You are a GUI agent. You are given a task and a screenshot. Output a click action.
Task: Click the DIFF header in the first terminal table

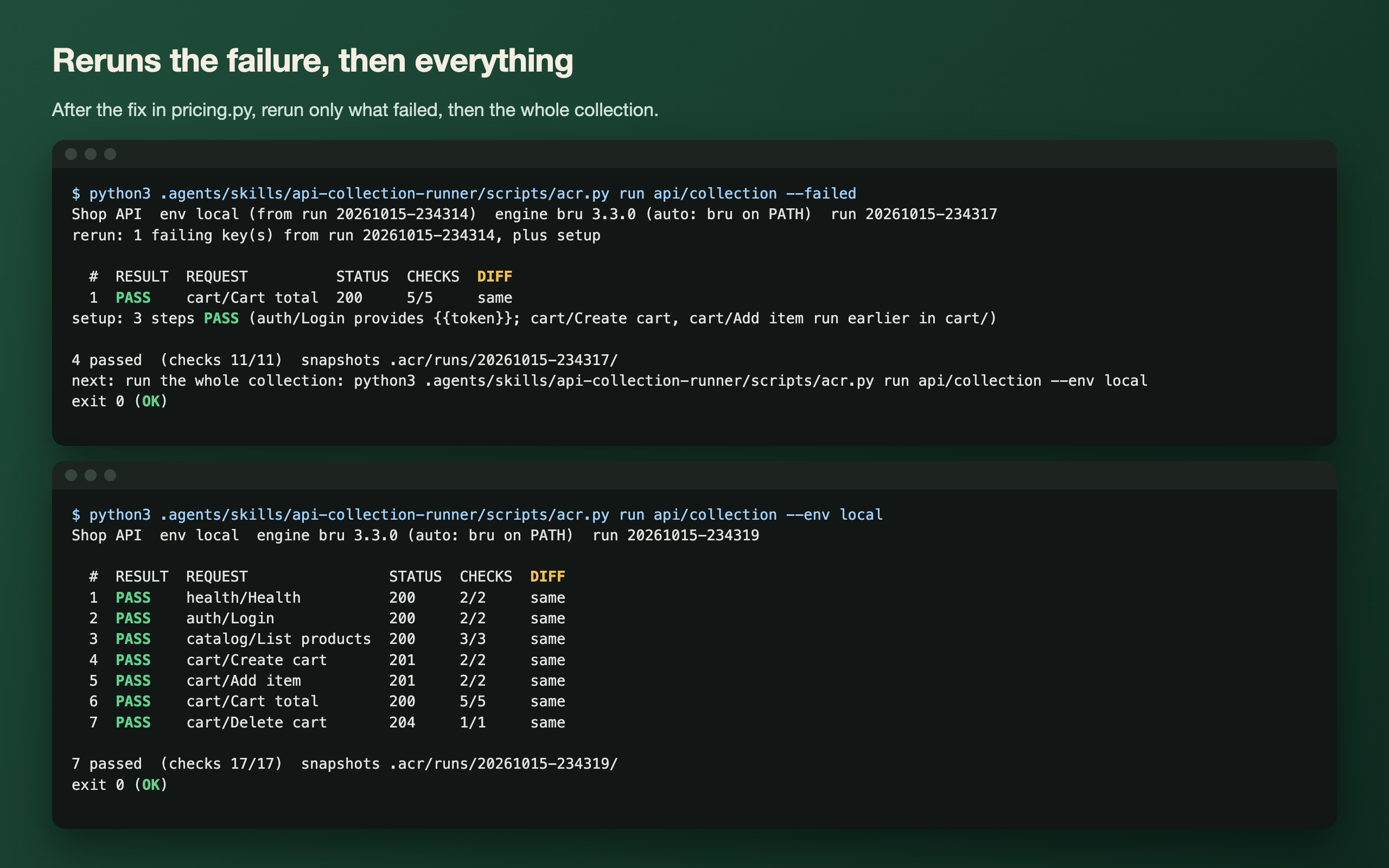(494, 277)
